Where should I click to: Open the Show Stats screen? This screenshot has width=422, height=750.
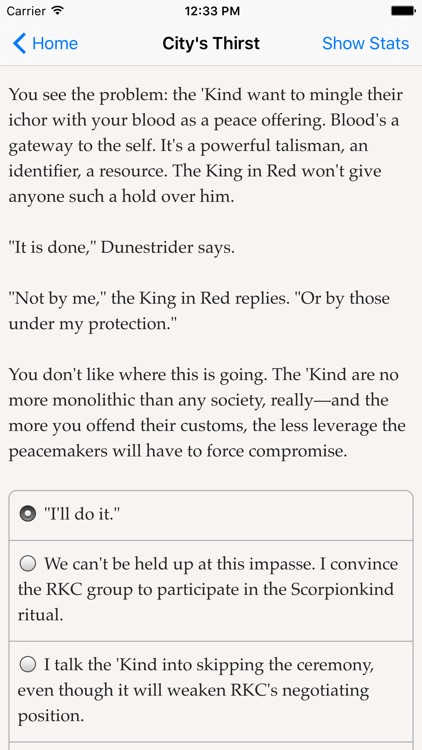tap(366, 44)
